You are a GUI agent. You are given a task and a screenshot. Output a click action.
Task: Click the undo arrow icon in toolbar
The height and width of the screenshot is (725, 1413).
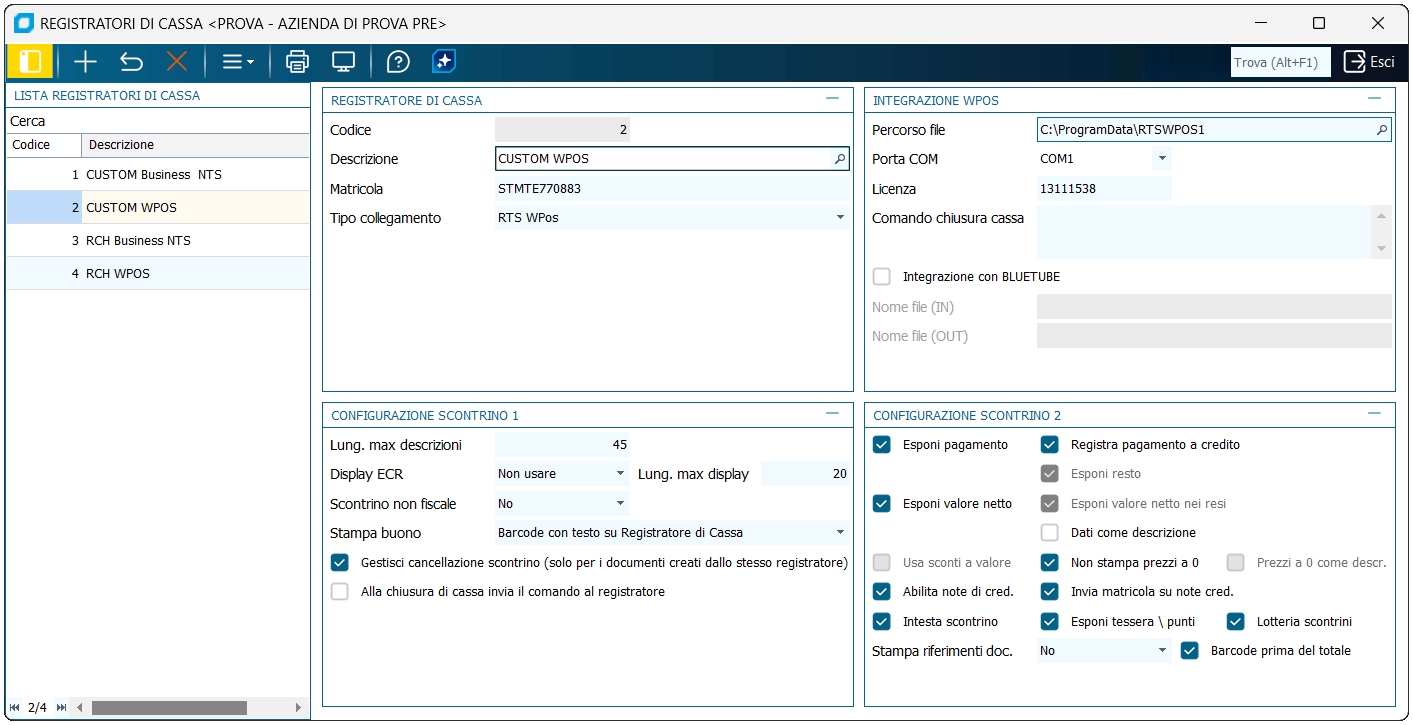tap(131, 62)
